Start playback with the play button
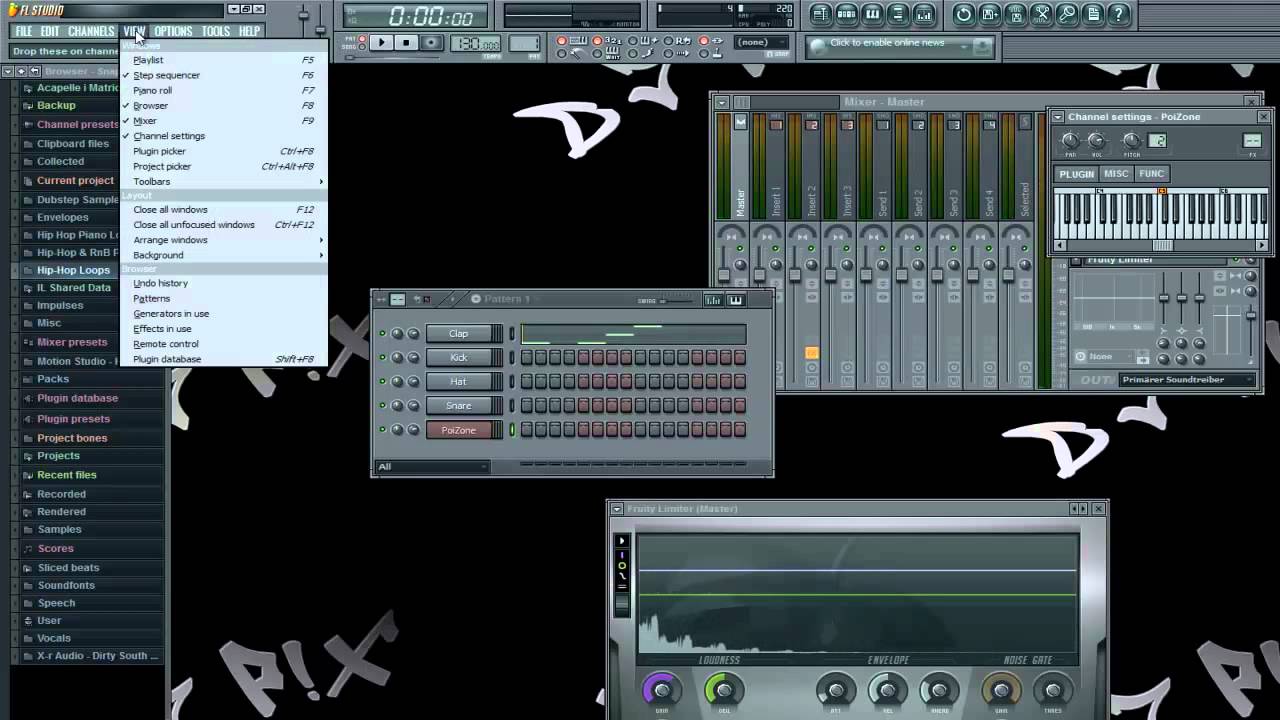 click(x=381, y=43)
